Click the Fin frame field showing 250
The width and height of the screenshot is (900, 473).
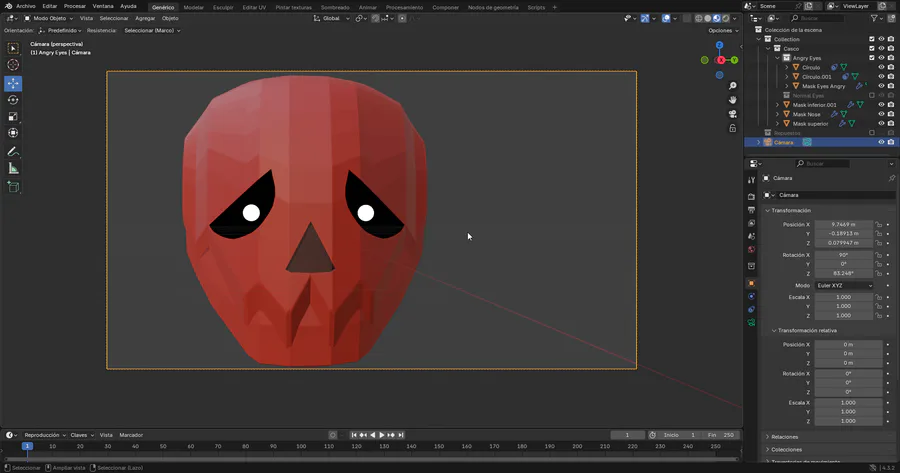tap(720, 435)
